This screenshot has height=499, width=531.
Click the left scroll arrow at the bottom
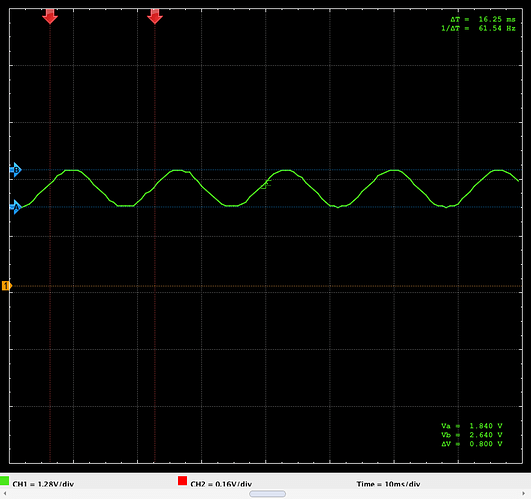point(5,494)
